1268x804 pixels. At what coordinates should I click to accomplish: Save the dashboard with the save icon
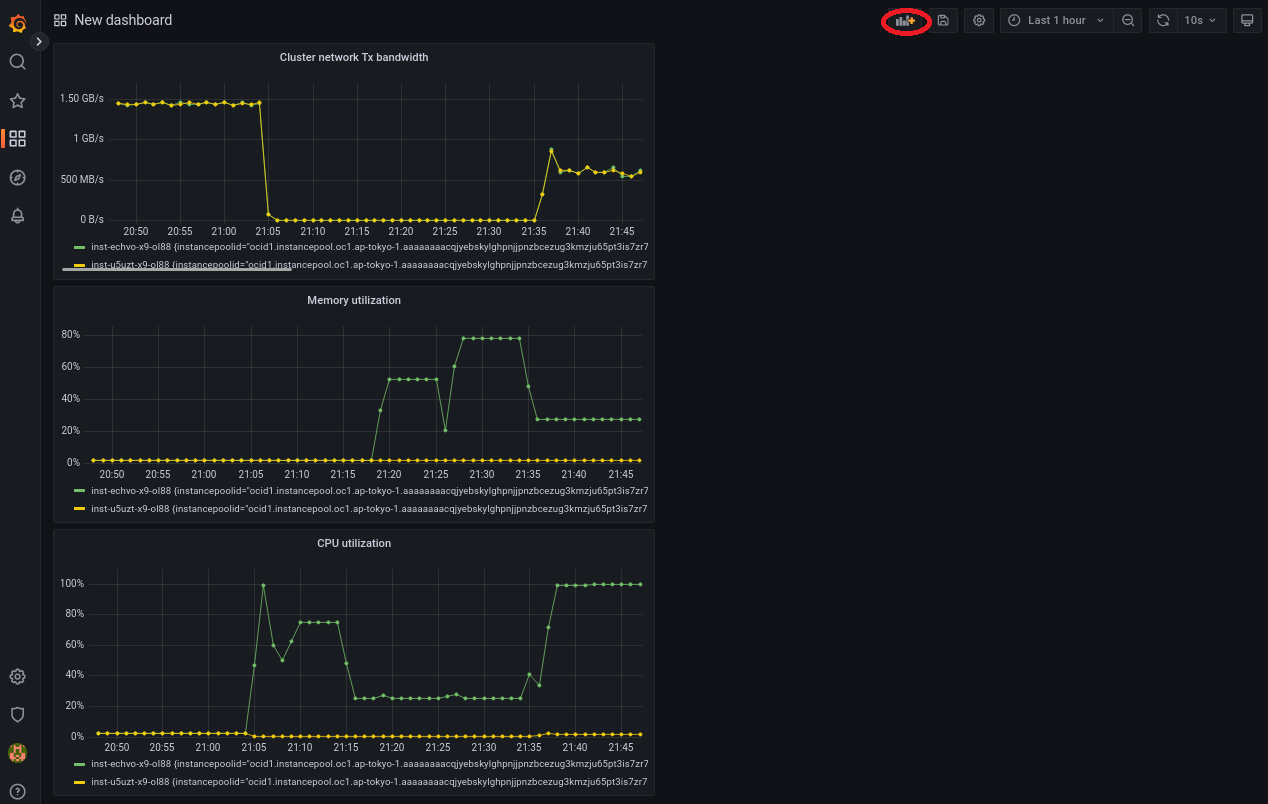943,21
